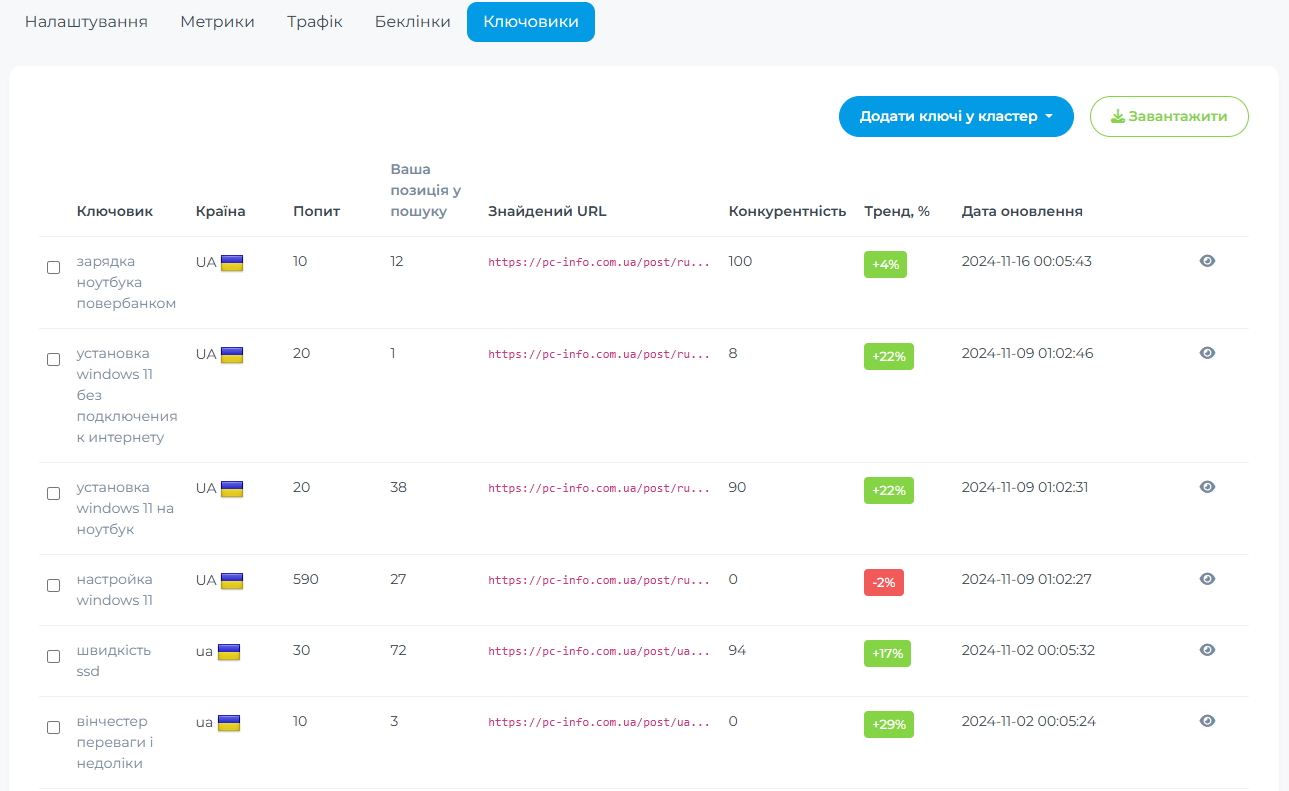The width and height of the screenshot is (1289, 791).
Task: Click eye icon for установка windows 11 на ноутбук row
Action: 1207,487
